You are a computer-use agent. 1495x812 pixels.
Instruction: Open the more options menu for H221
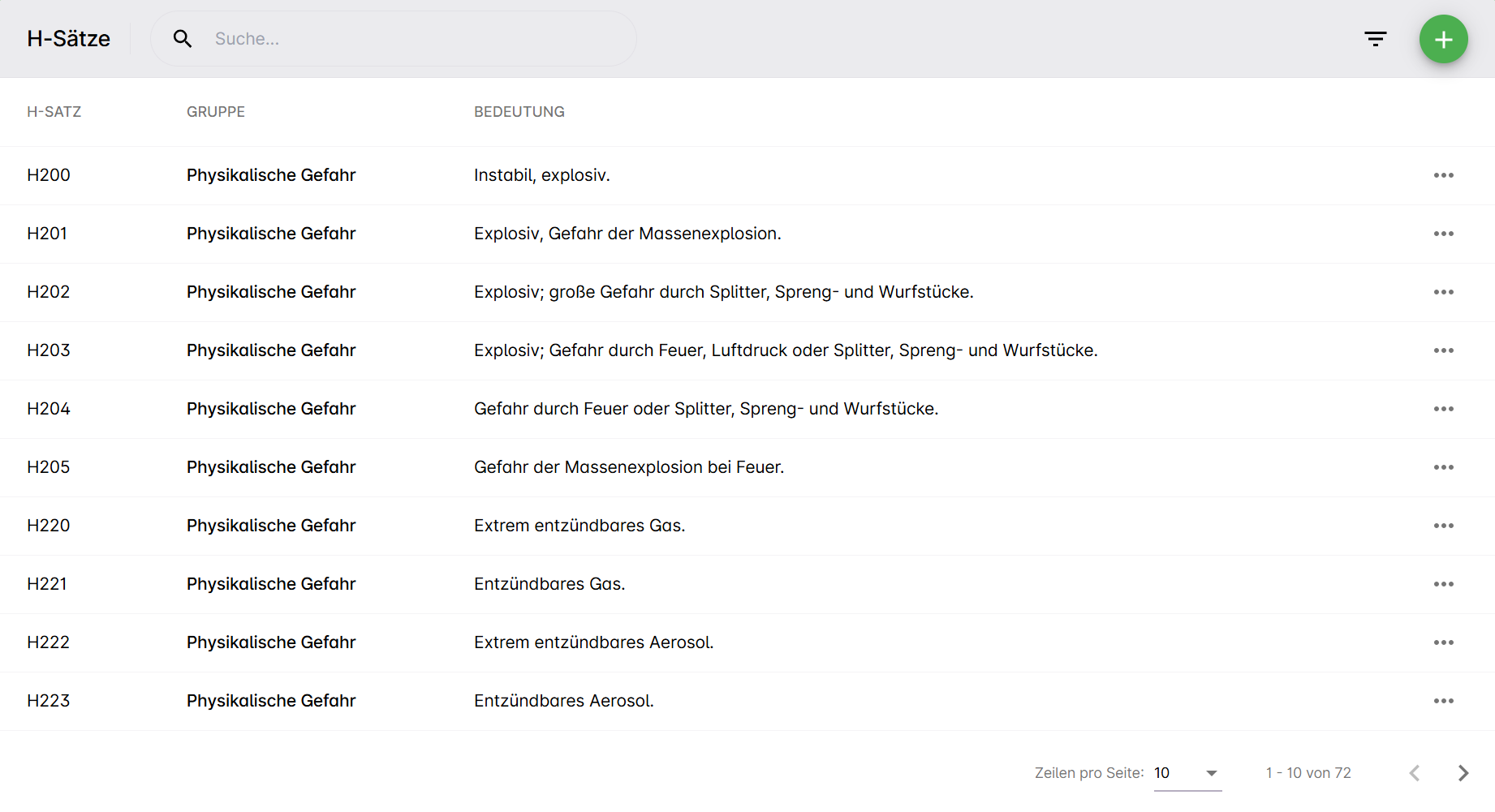[1443, 584]
